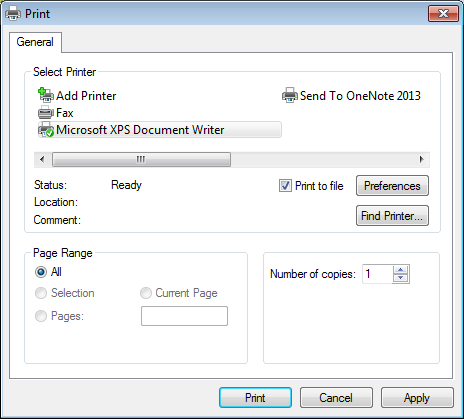Decrease number of copies with down arrow
This screenshot has height=419, width=464.
401,278
